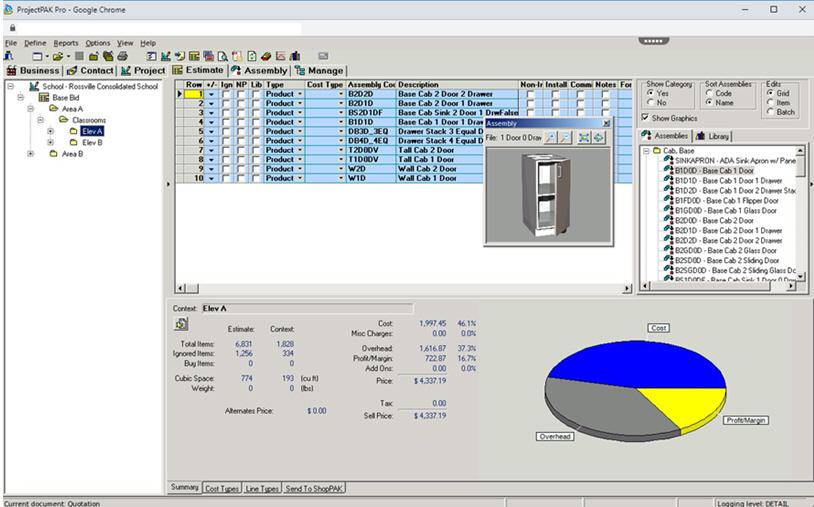Image resolution: width=814 pixels, height=507 pixels.
Task: Click the open folder icon in the toolbar
Action: [57, 56]
